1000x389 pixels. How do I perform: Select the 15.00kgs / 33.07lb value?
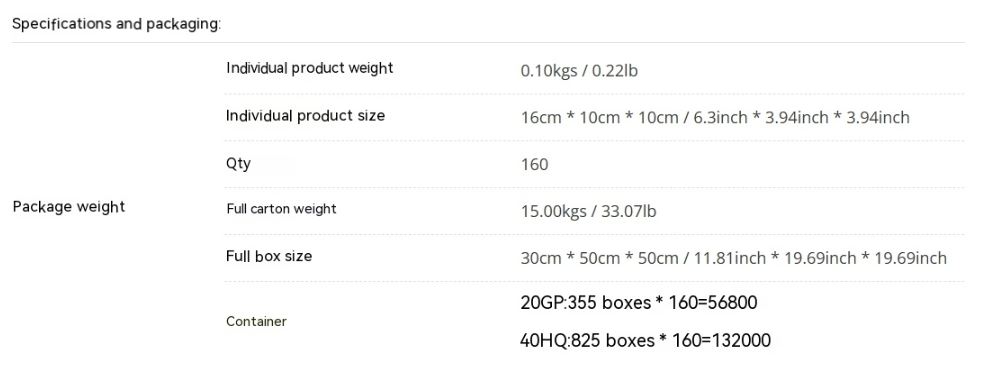pyautogui.click(x=589, y=211)
